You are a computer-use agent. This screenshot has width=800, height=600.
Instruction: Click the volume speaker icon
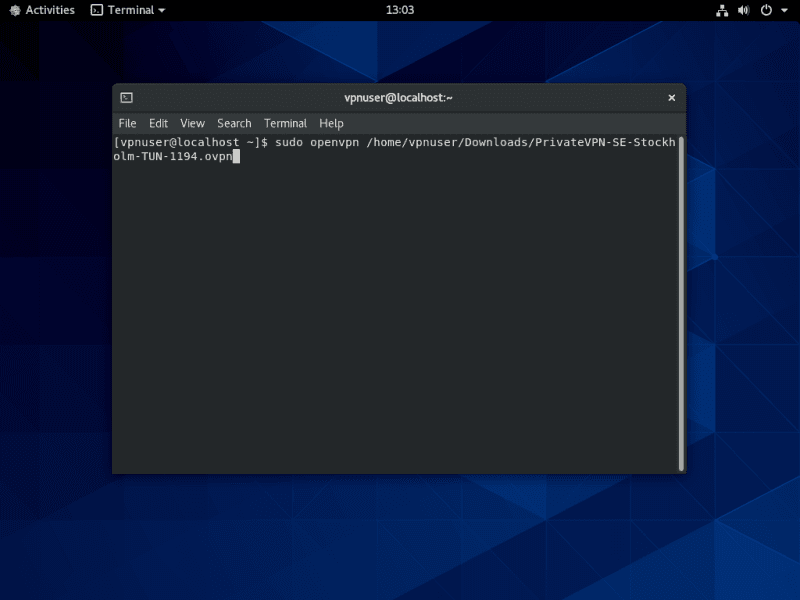(x=743, y=10)
